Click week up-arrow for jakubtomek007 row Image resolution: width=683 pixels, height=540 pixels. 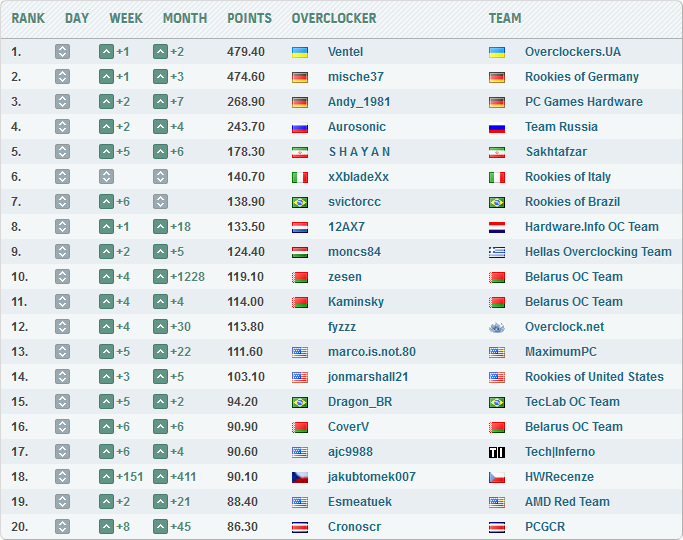(x=106, y=477)
